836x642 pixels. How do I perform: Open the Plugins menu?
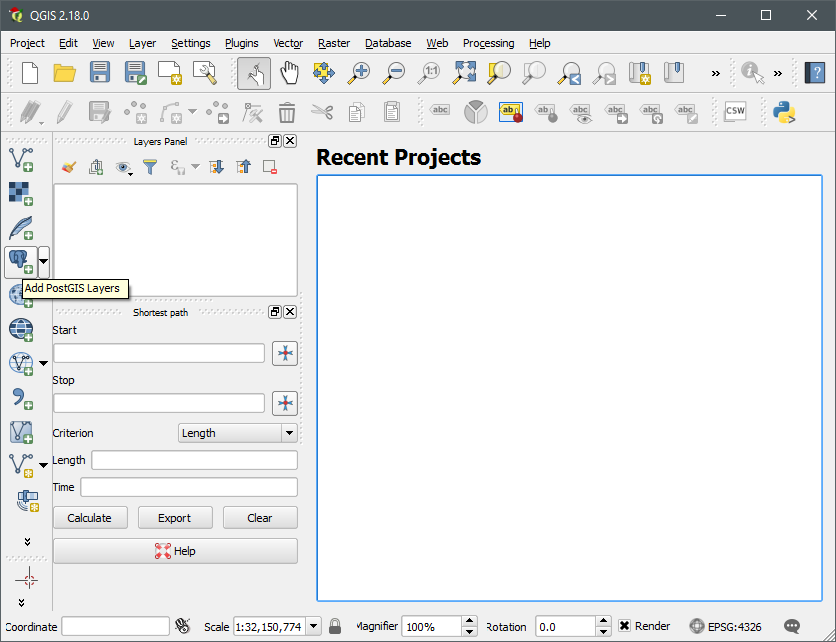tap(242, 43)
